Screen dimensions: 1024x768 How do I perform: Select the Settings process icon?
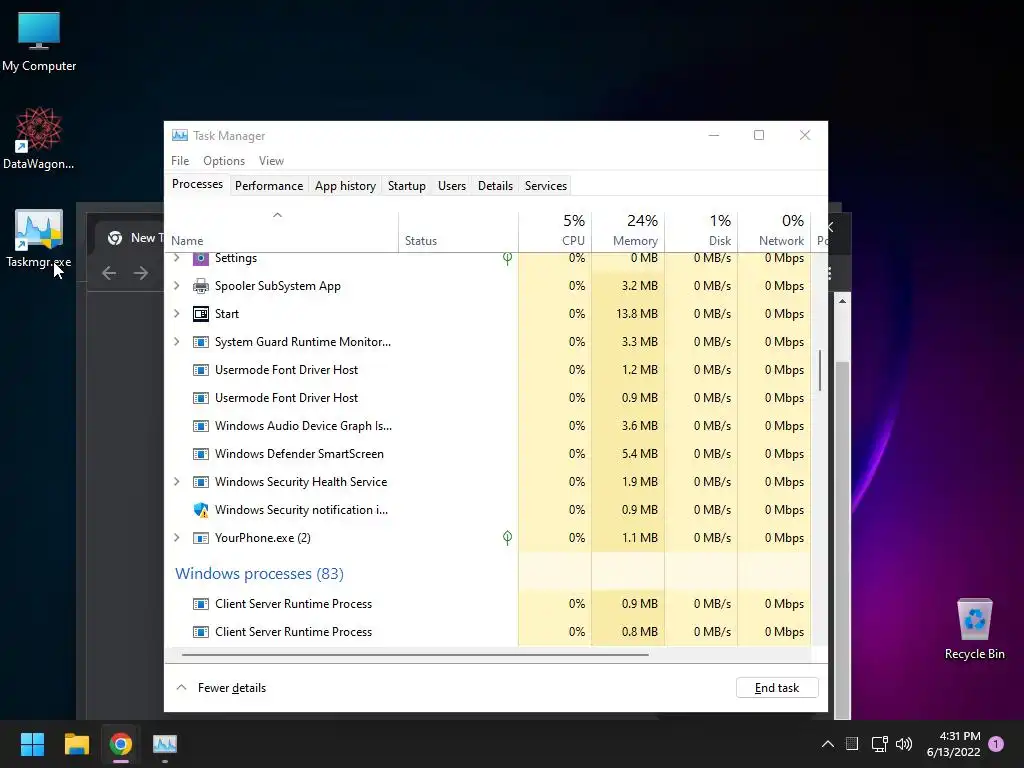200,258
